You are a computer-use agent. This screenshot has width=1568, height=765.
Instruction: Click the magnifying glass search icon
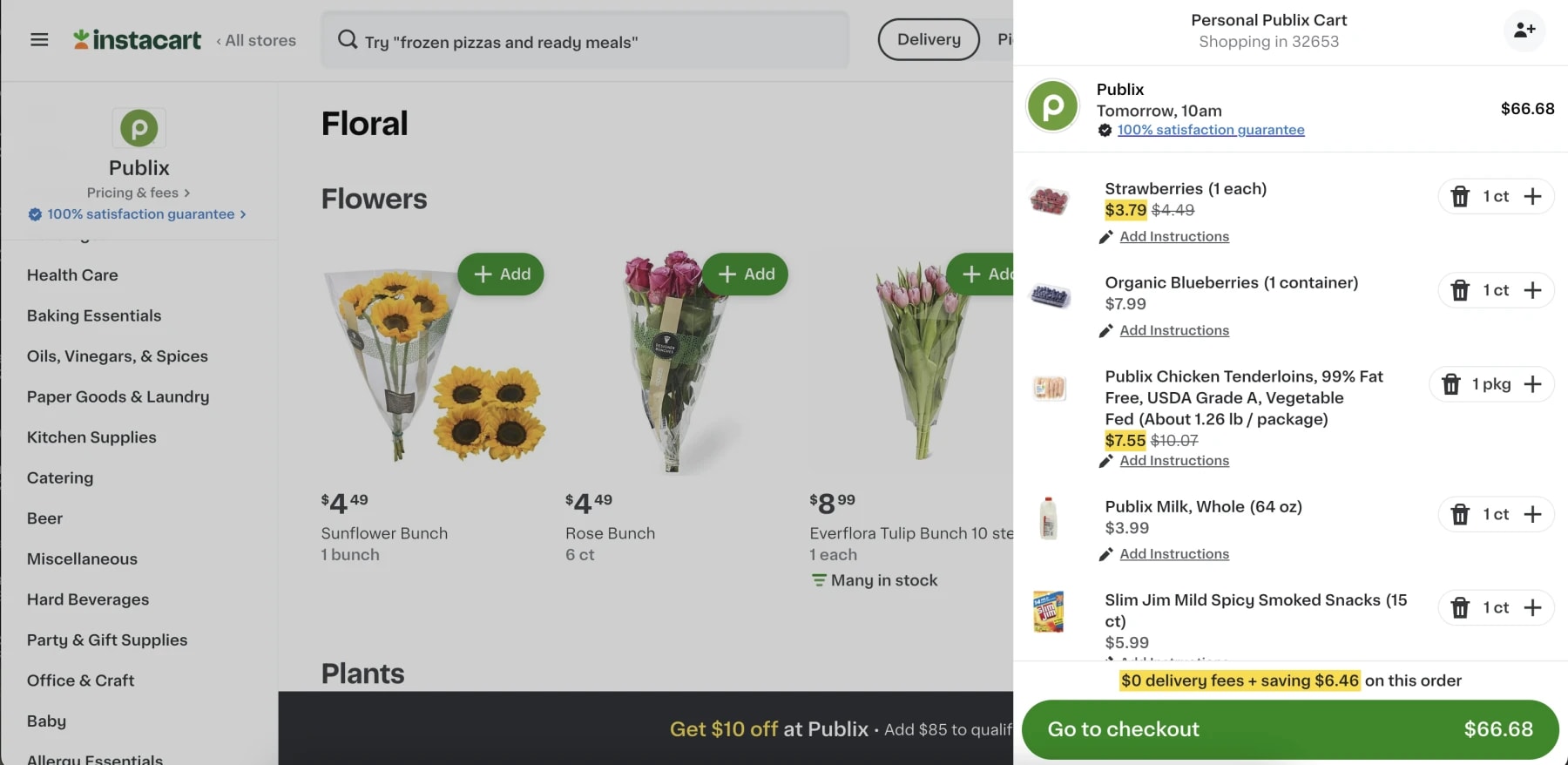(x=347, y=39)
